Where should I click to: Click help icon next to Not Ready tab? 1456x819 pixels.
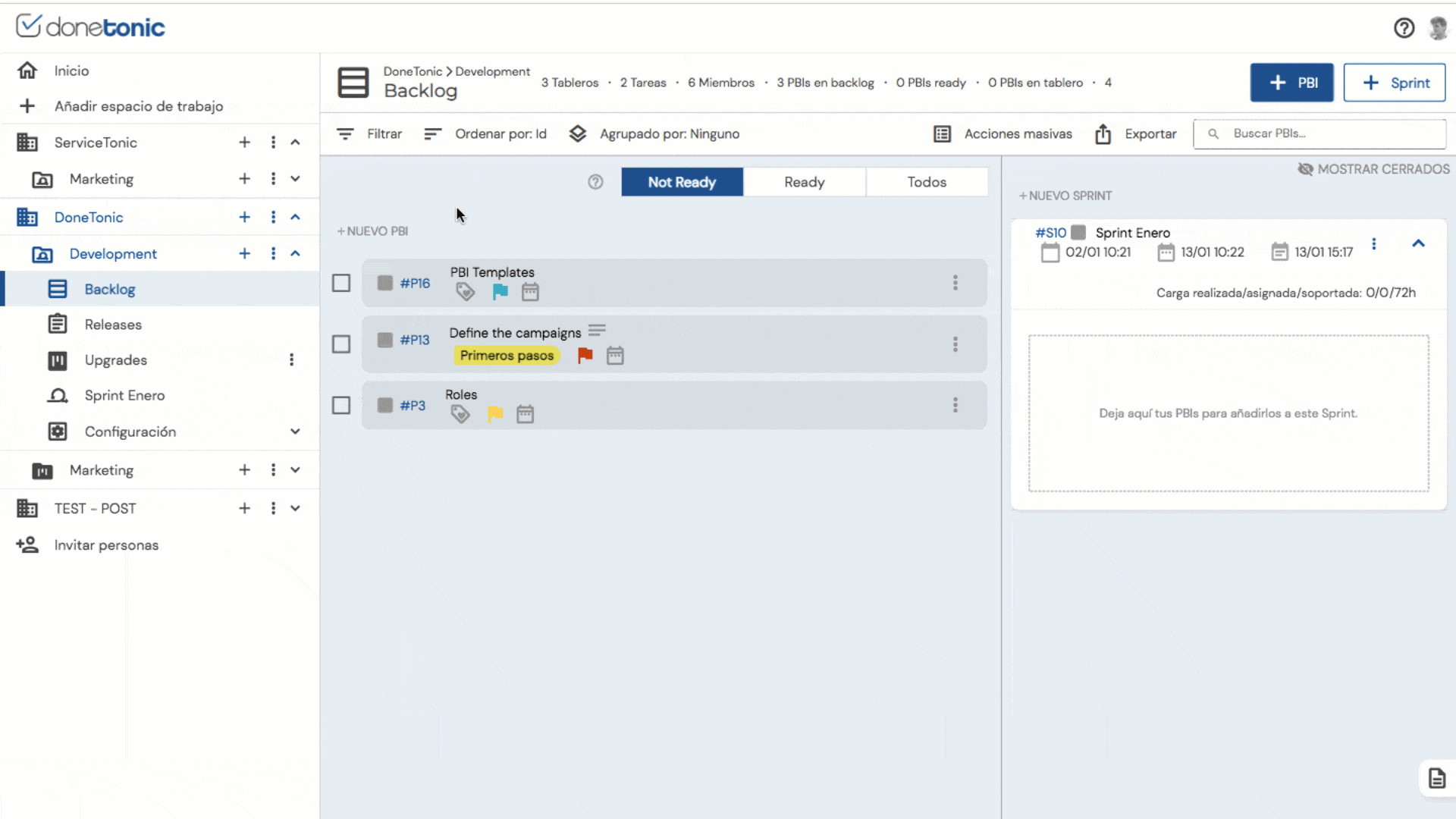[x=595, y=182]
